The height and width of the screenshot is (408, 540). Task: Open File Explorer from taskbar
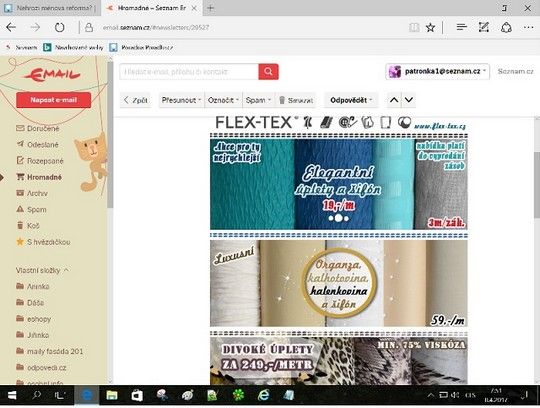[x=112, y=395]
